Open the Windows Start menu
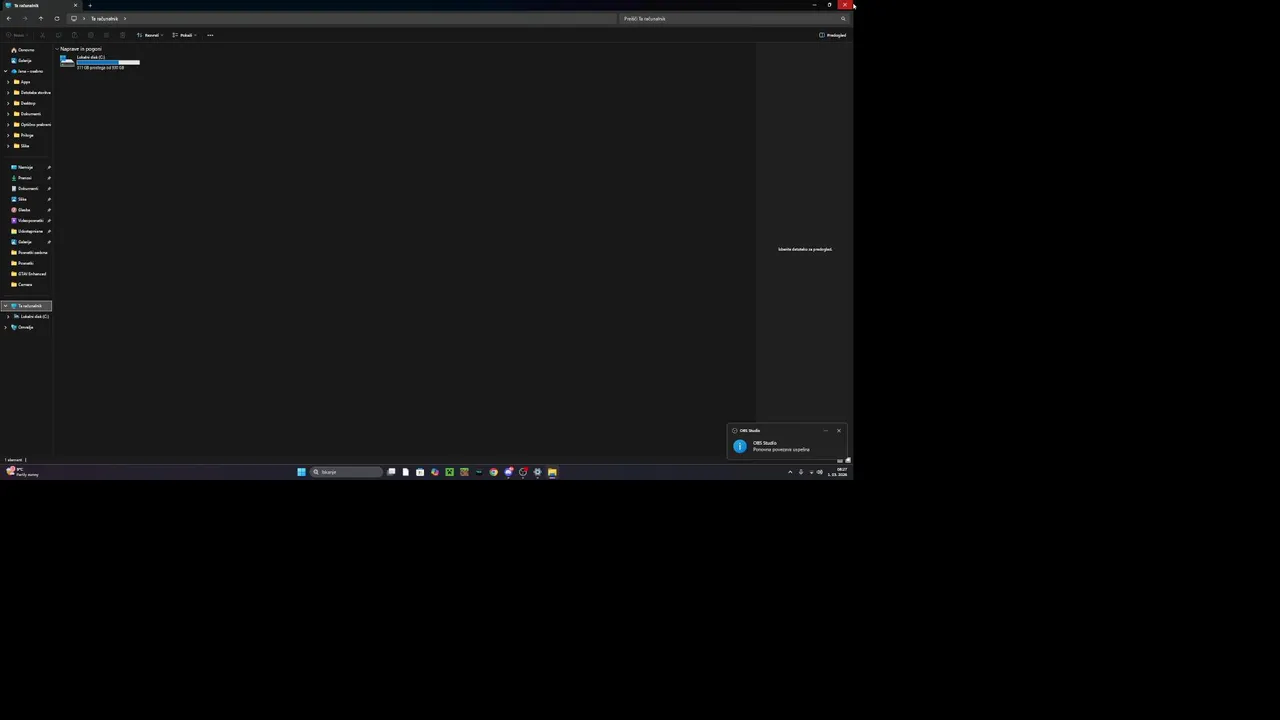This screenshot has height=720, width=1280. [301, 472]
